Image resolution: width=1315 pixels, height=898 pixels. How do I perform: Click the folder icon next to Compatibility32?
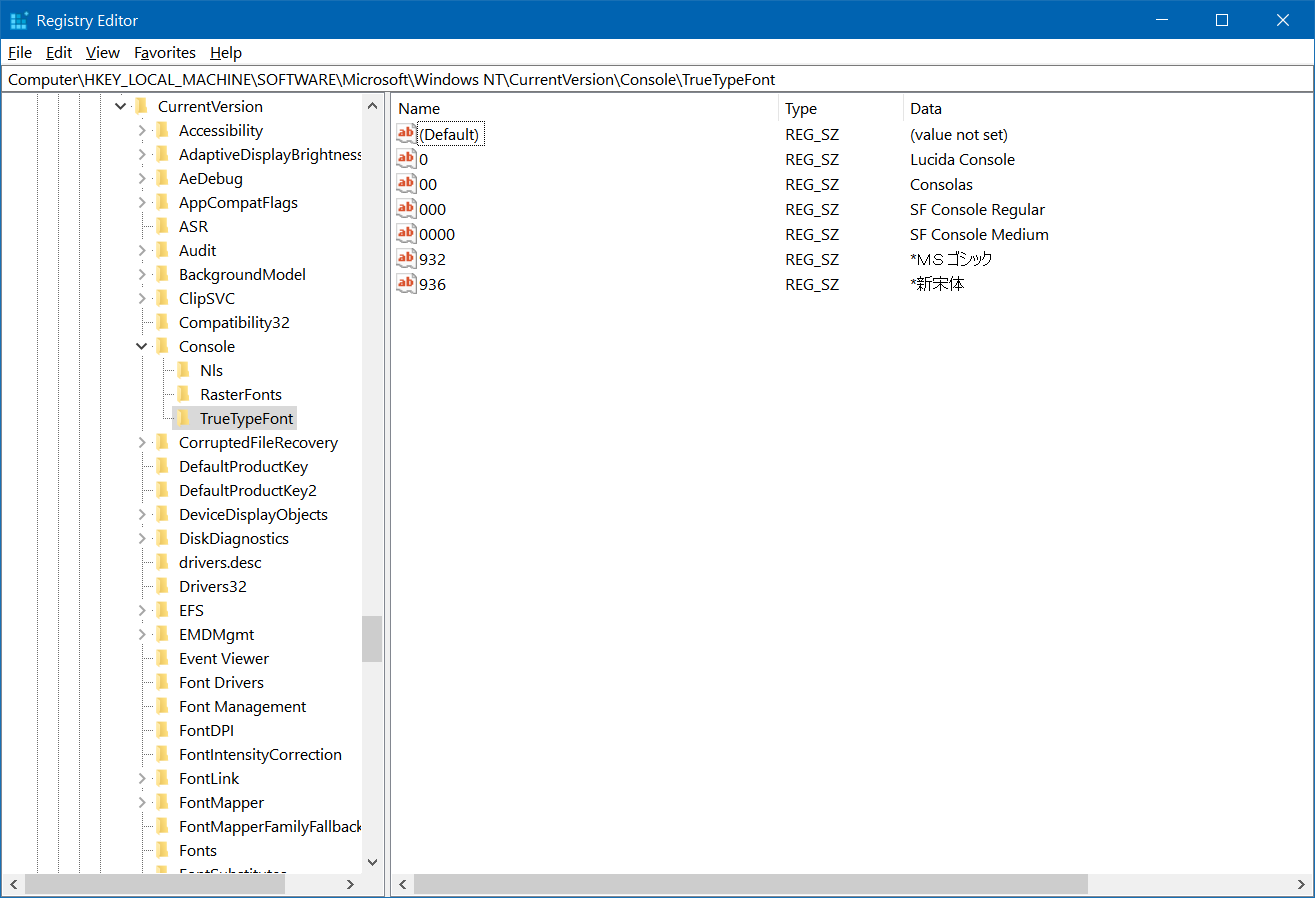(x=162, y=322)
